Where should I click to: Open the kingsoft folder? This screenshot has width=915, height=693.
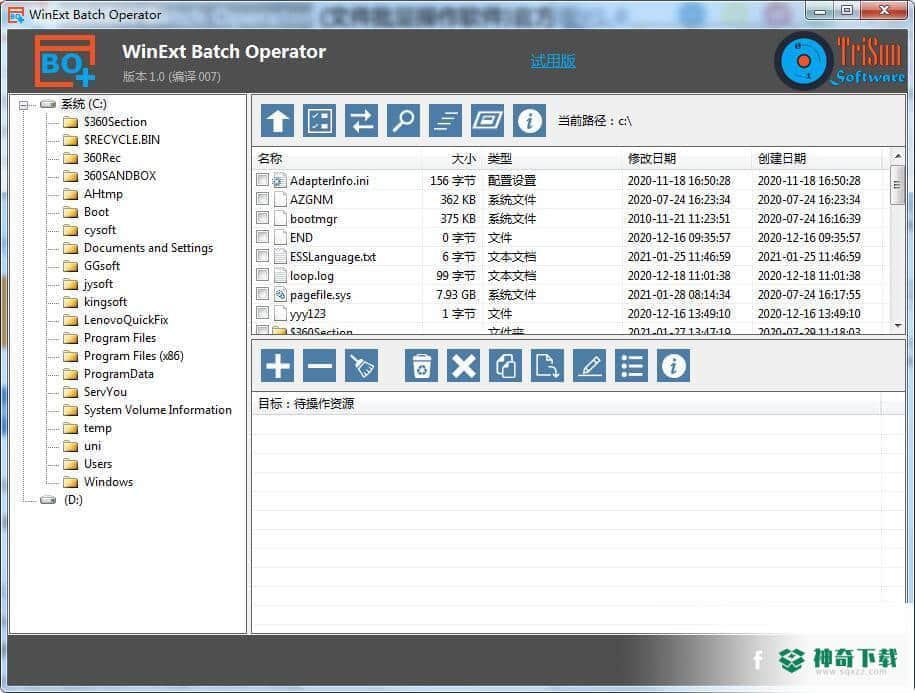coord(105,302)
